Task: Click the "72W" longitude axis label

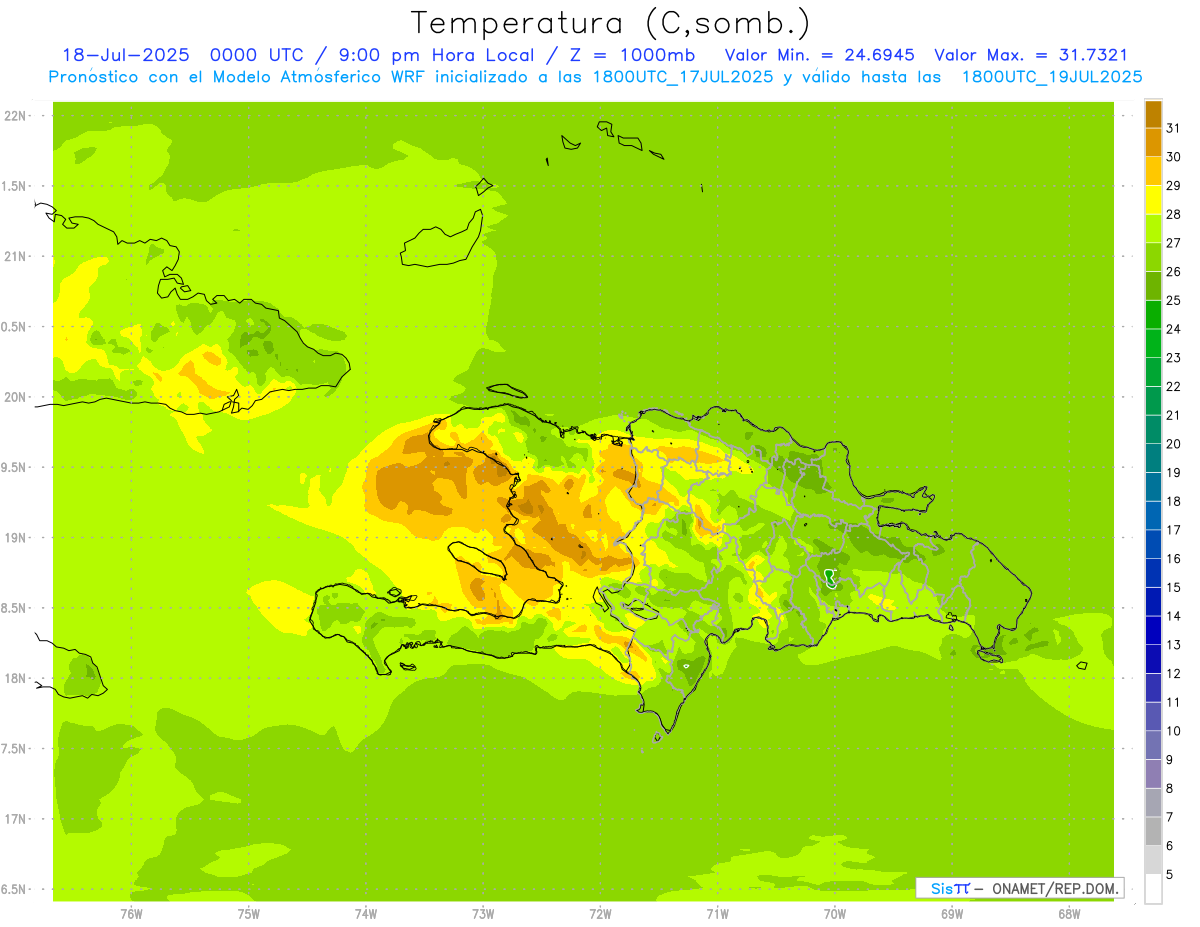Action: pyautogui.click(x=600, y=914)
